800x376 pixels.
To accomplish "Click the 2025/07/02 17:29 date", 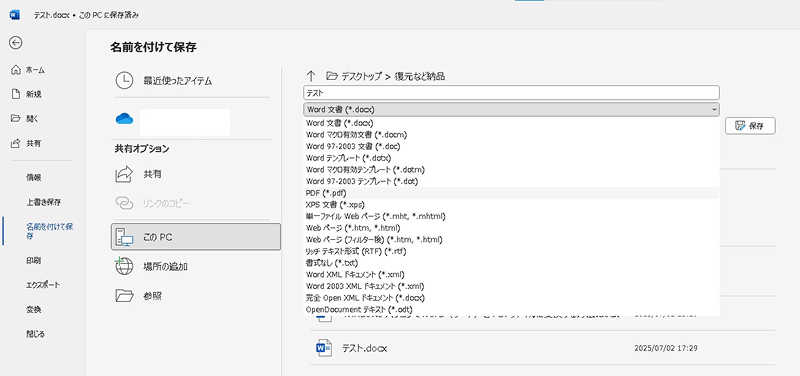I will point(666,348).
